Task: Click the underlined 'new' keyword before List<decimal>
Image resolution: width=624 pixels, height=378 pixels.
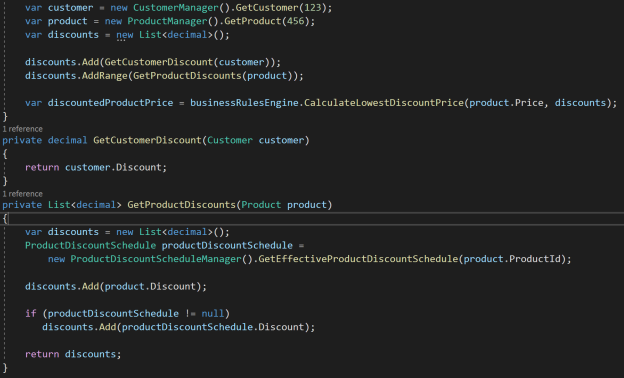Action: point(125,35)
